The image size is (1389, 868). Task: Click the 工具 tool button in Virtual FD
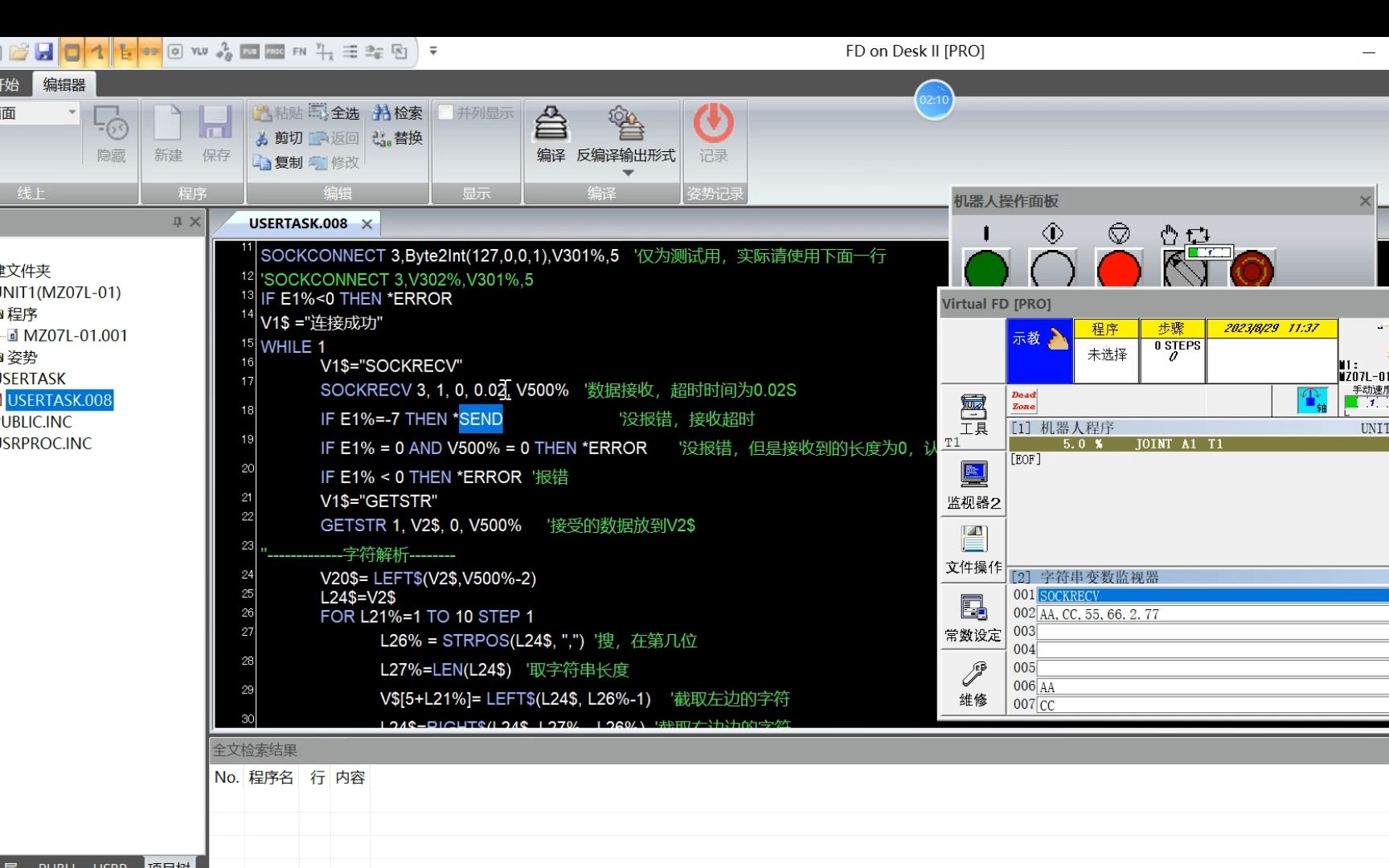click(x=973, y=416)
